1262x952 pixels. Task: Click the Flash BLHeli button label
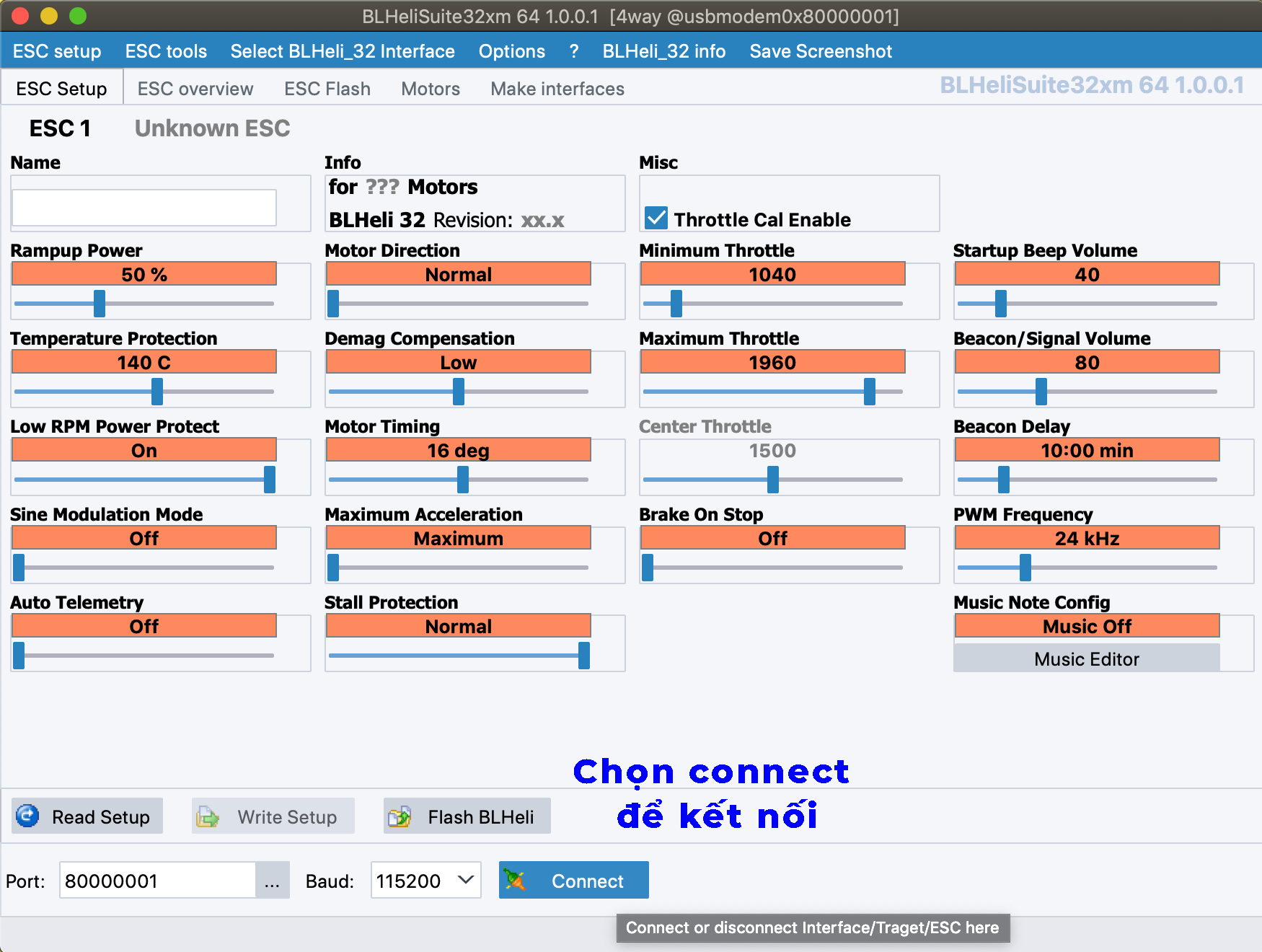pyautogui.click(x=481, y=817)
